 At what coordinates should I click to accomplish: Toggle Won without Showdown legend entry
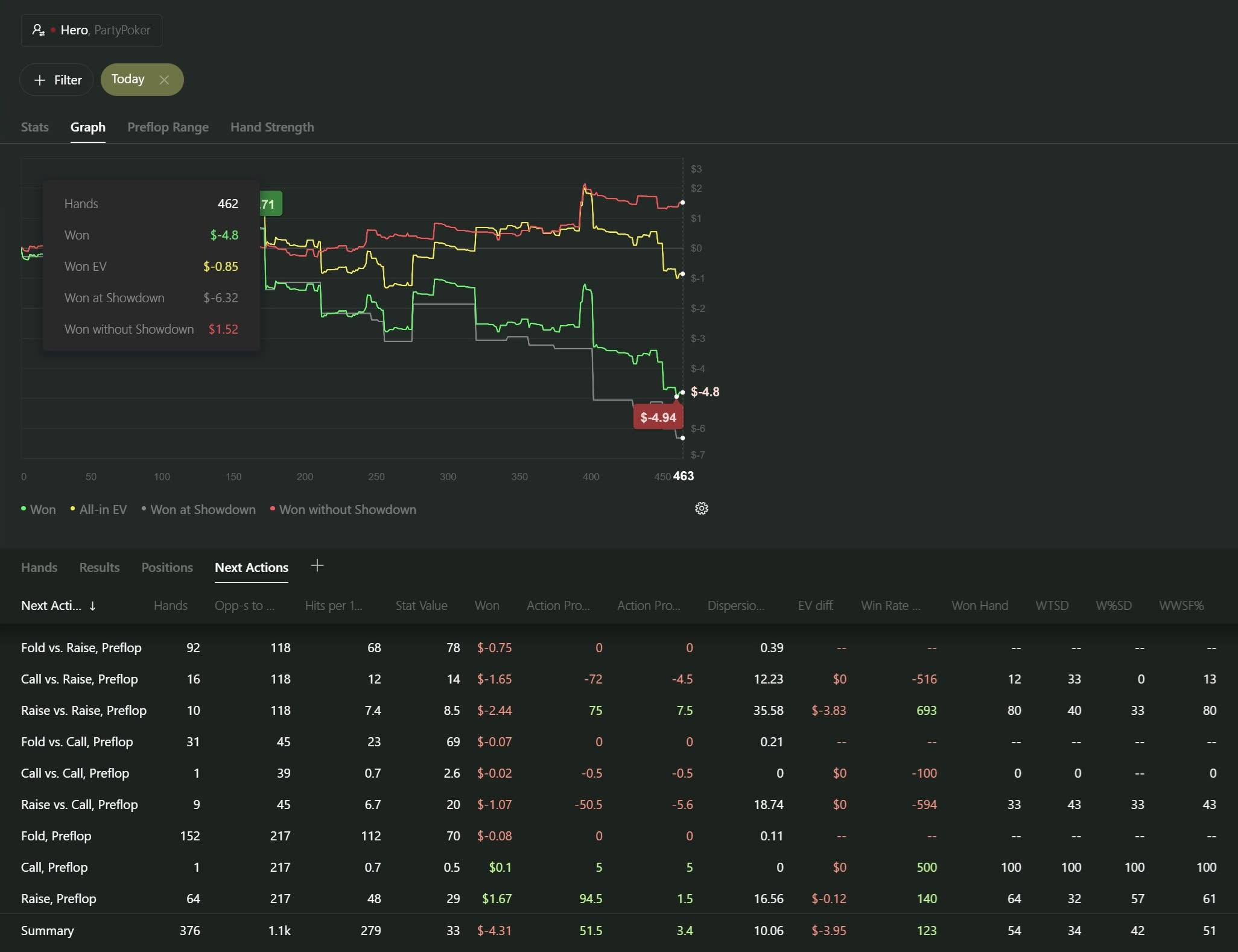[x=343, y=510]
